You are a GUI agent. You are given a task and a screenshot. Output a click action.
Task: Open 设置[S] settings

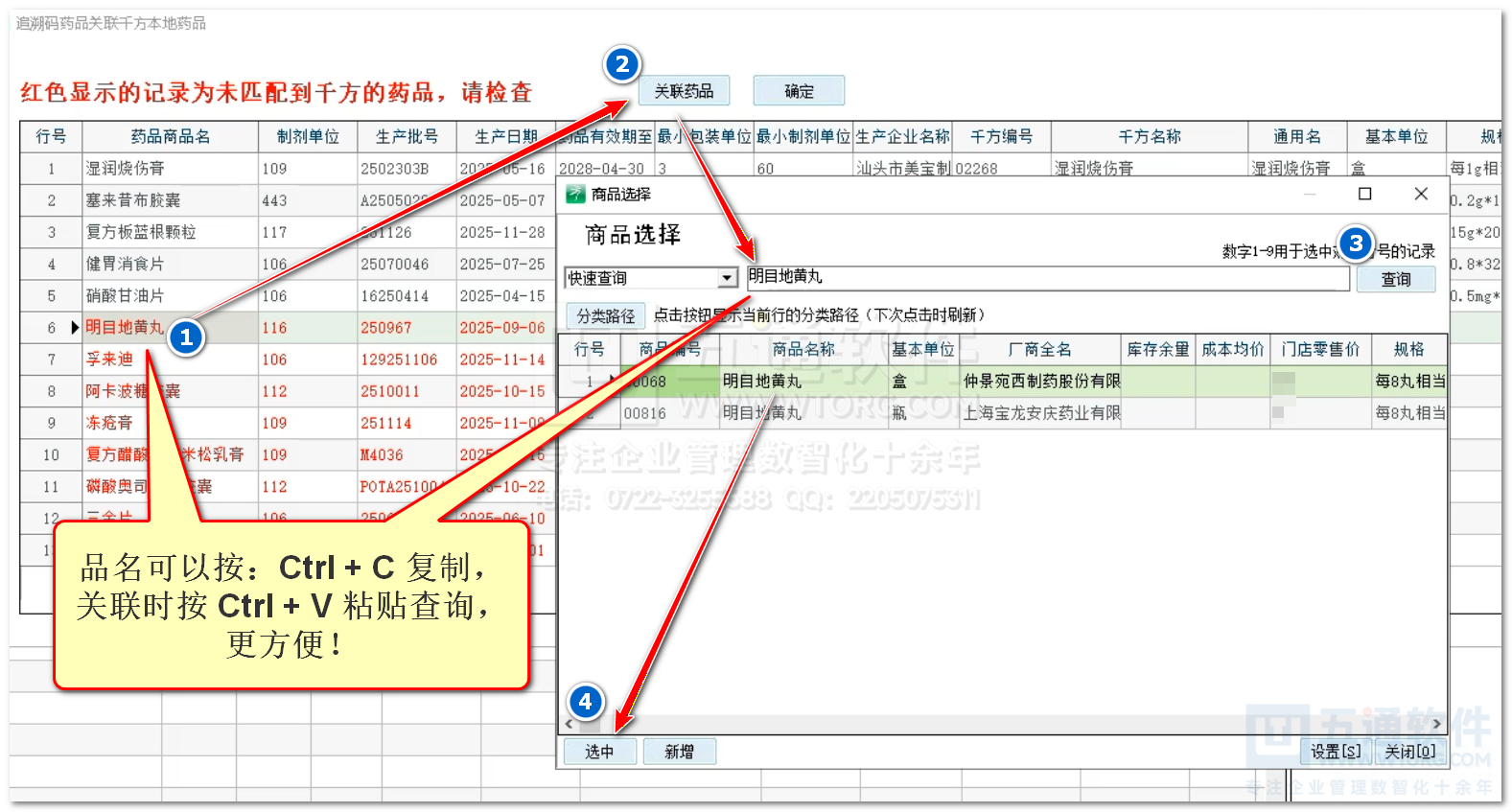(1335, 752)
